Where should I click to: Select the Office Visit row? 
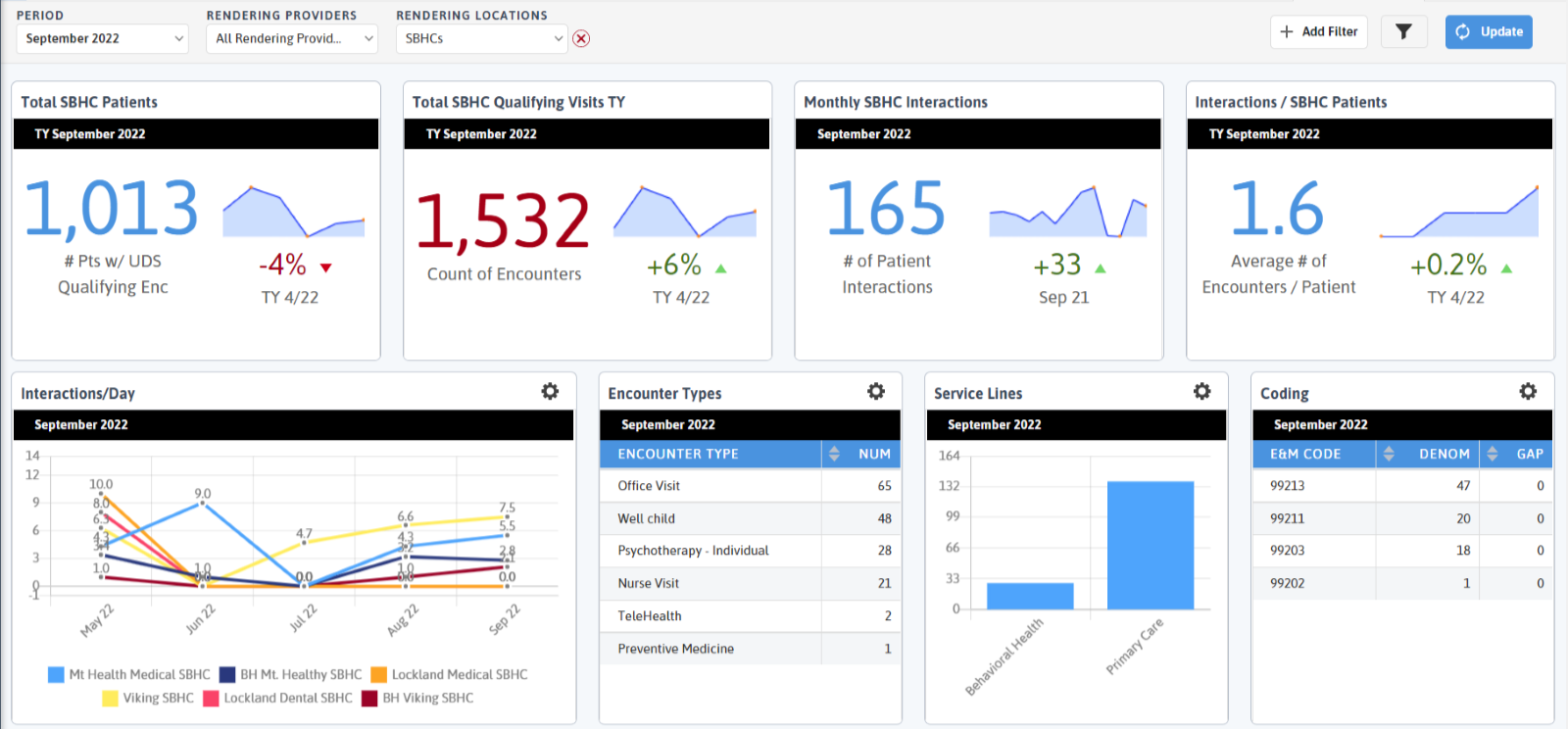(751, 486)
